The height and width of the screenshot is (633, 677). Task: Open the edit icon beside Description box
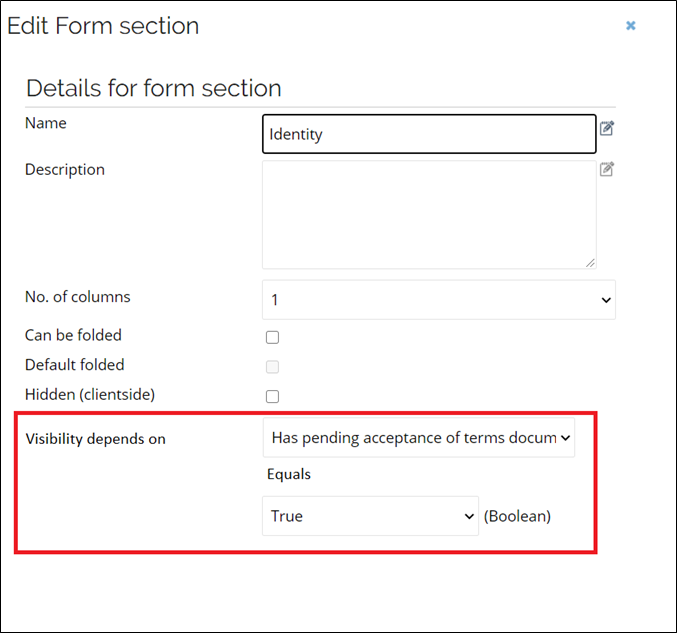(607, 169)
